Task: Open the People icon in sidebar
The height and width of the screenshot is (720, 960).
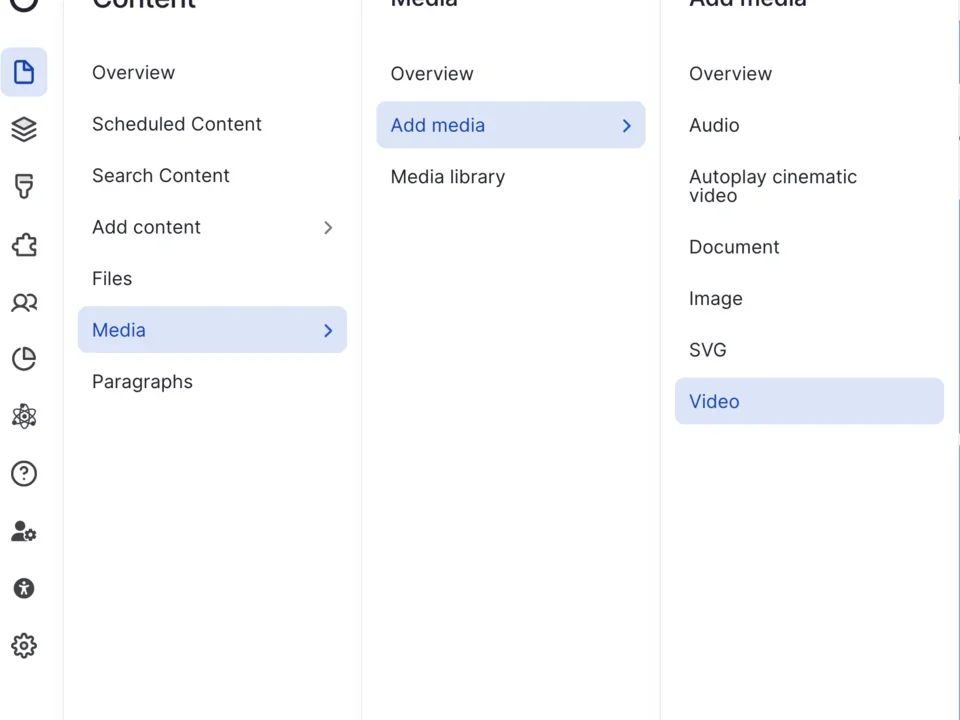Action: [x=24, y=302]
